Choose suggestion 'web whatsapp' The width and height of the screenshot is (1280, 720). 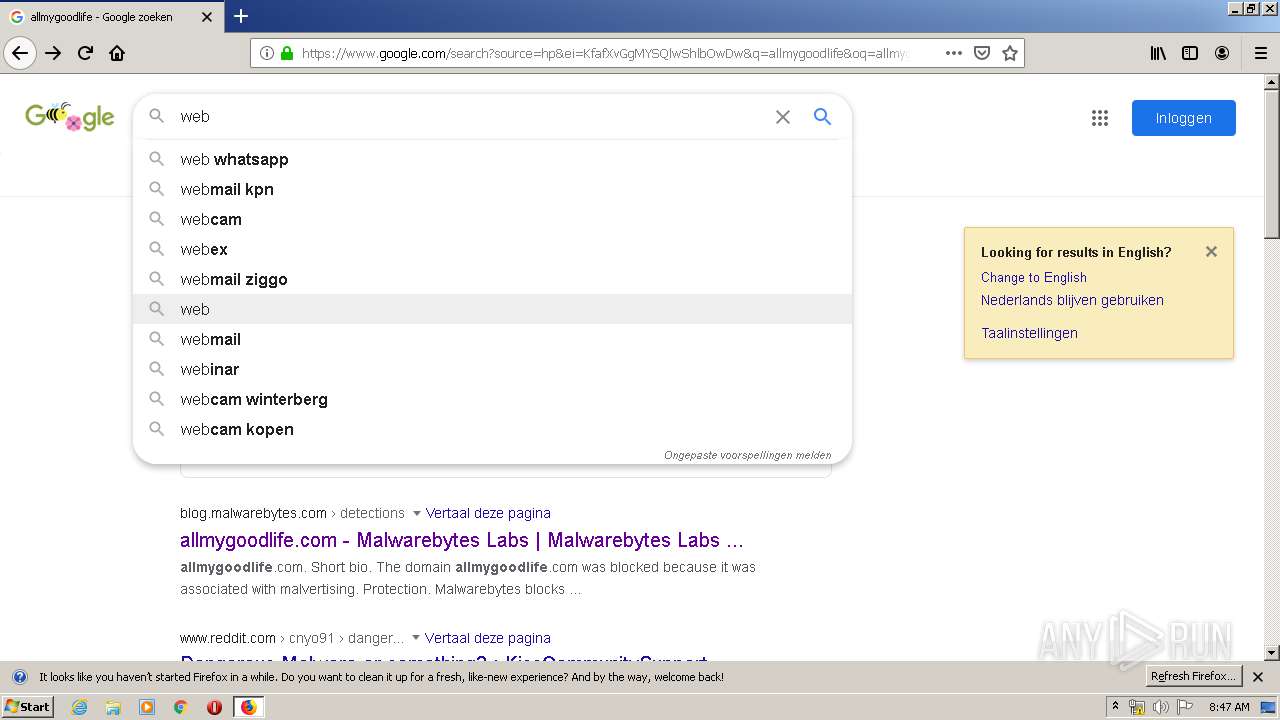492,159
